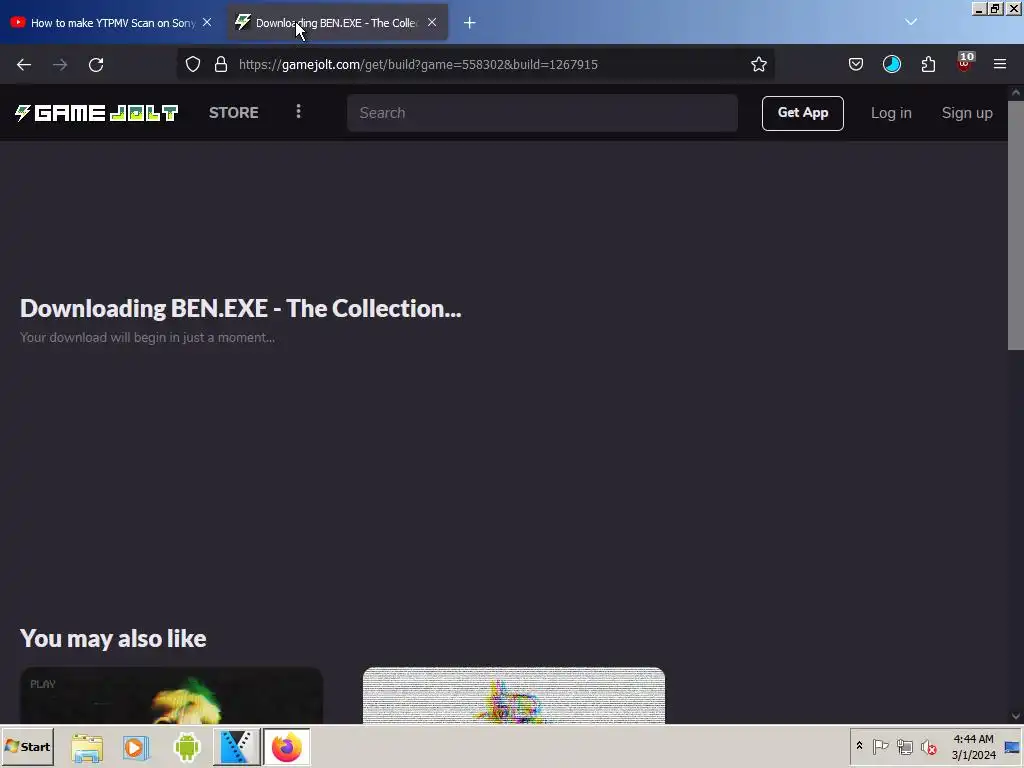The image size is (1024, 768).
Task: Open the network status tray icon
Action: coord(904,746)
